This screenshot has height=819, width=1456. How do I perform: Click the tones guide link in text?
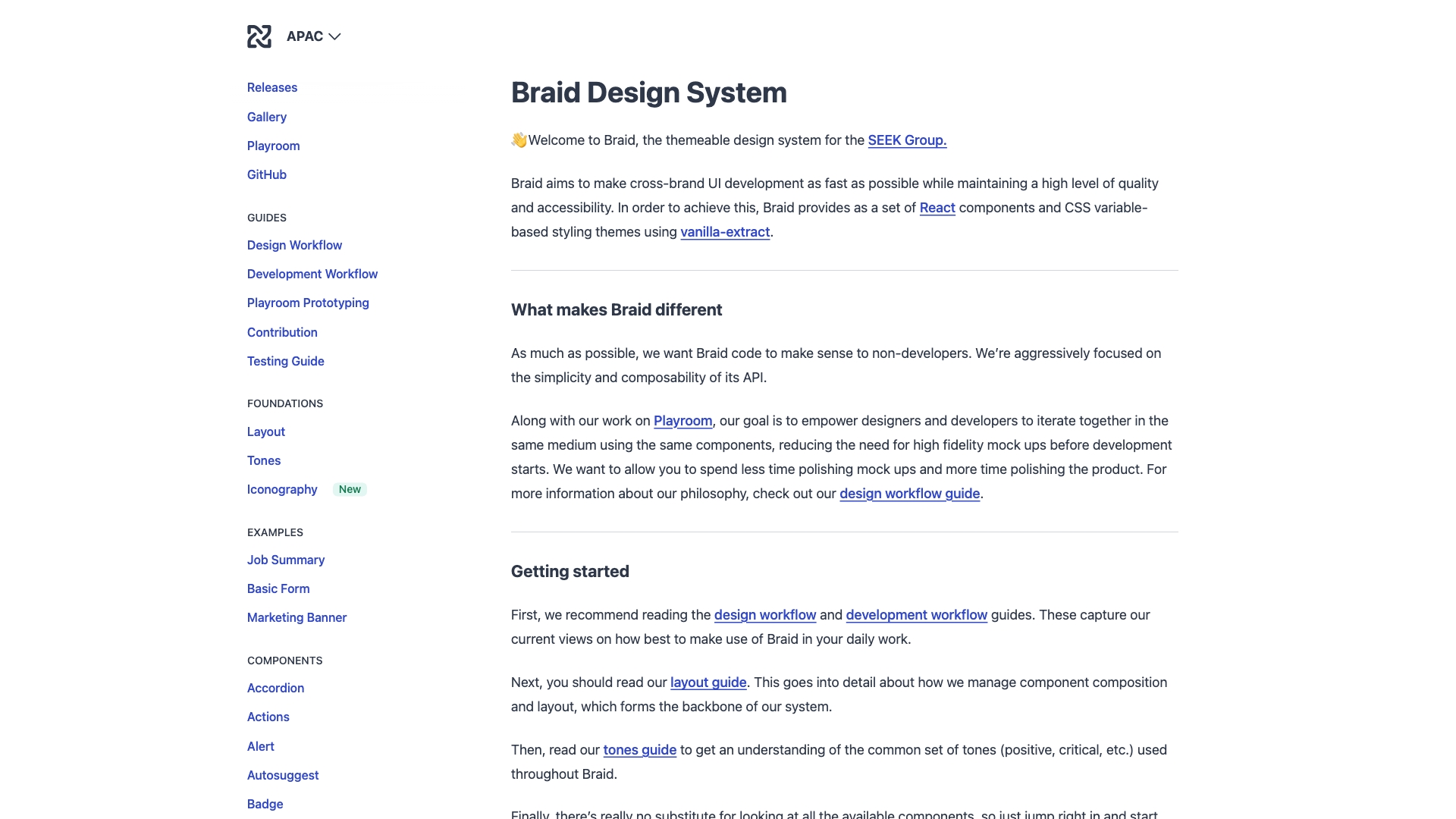coord(639,749)
